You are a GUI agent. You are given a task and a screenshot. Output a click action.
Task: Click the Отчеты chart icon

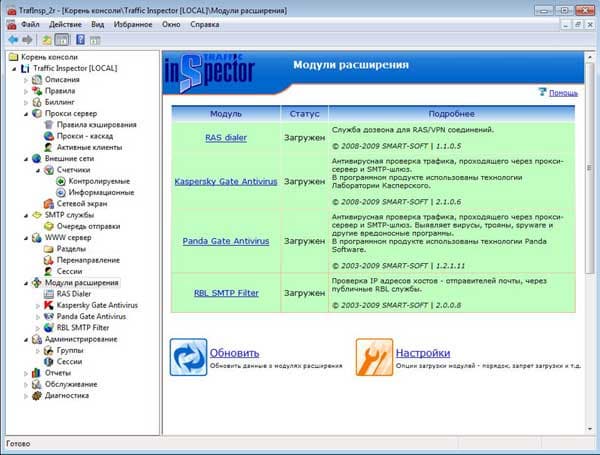37,373
